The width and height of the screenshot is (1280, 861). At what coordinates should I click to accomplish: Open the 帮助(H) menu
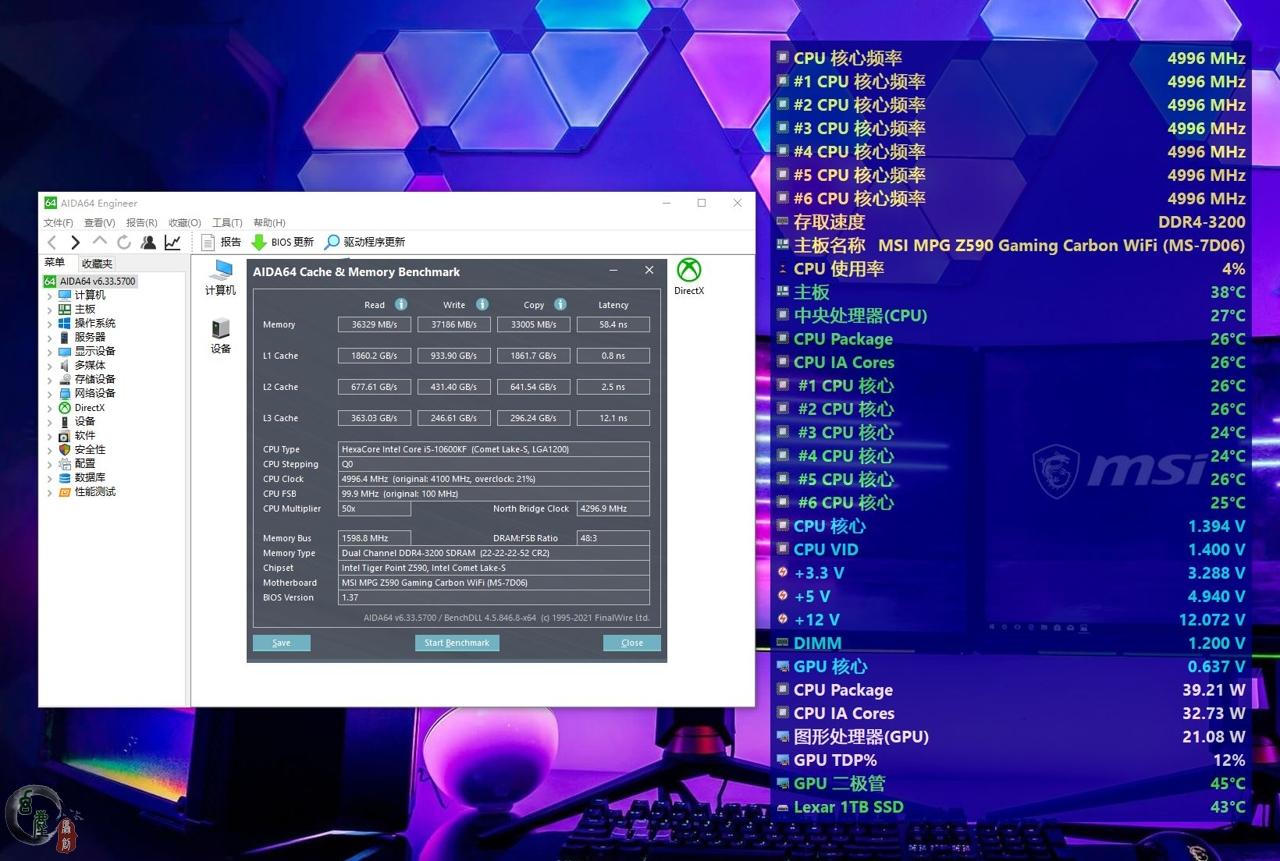point(270,223)
